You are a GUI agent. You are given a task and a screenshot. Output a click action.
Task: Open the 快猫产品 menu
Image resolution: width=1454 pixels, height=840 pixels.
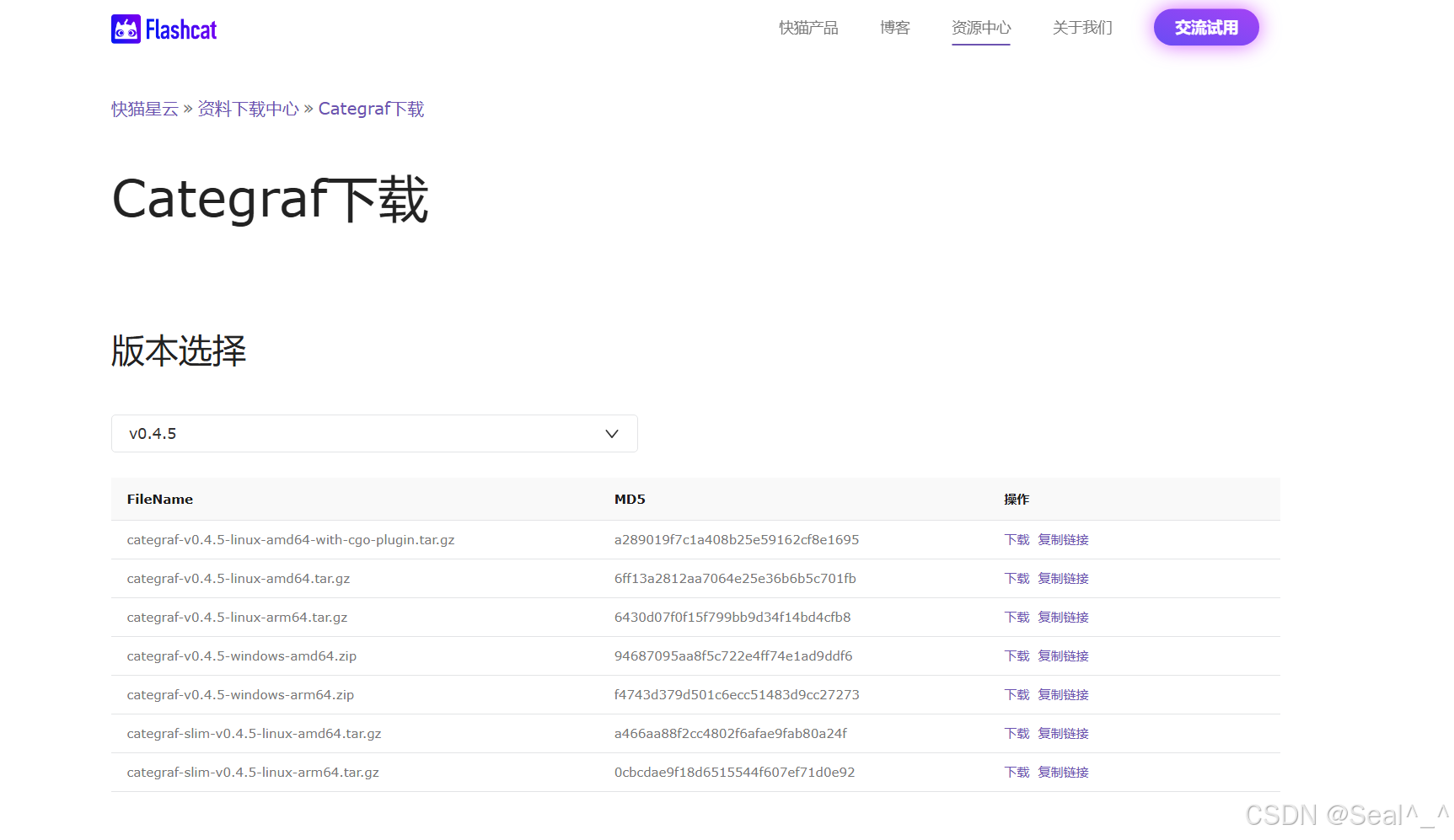(808, 28)
